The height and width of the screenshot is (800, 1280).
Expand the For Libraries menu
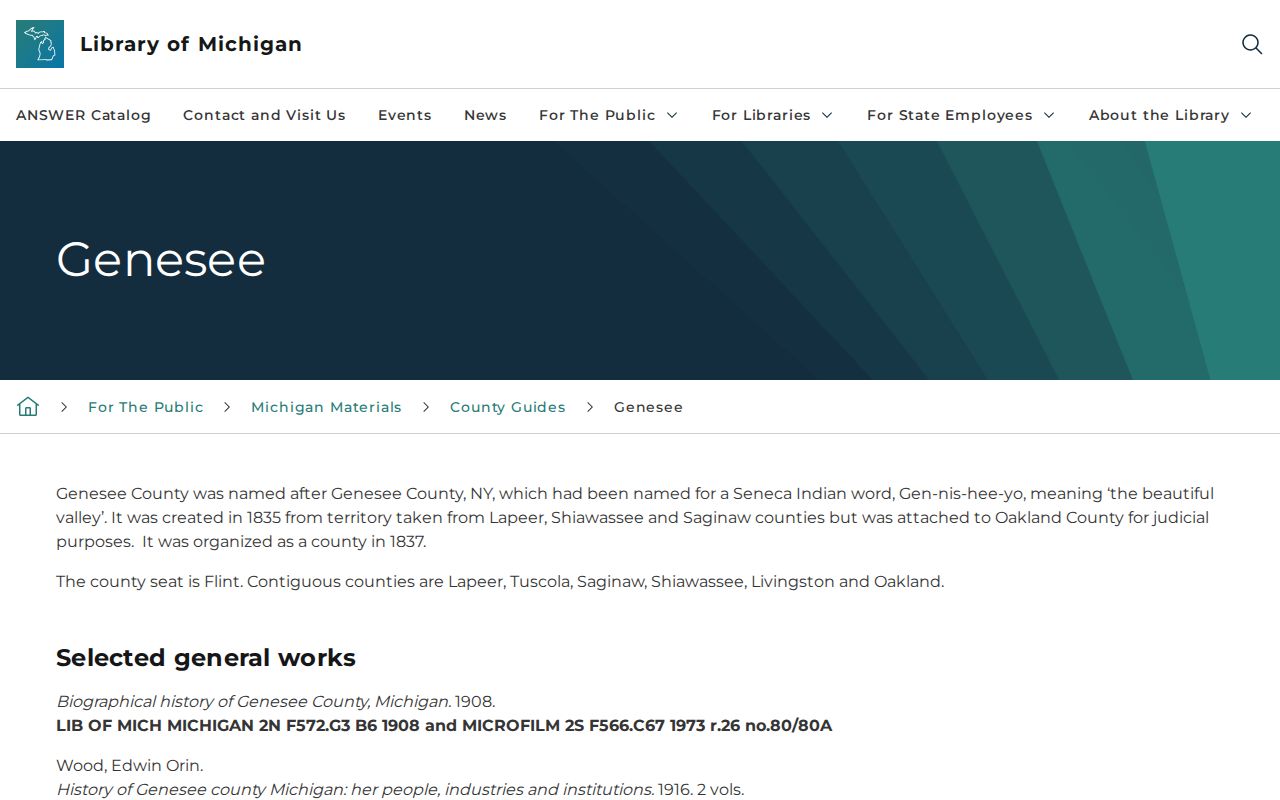(772, 115)
